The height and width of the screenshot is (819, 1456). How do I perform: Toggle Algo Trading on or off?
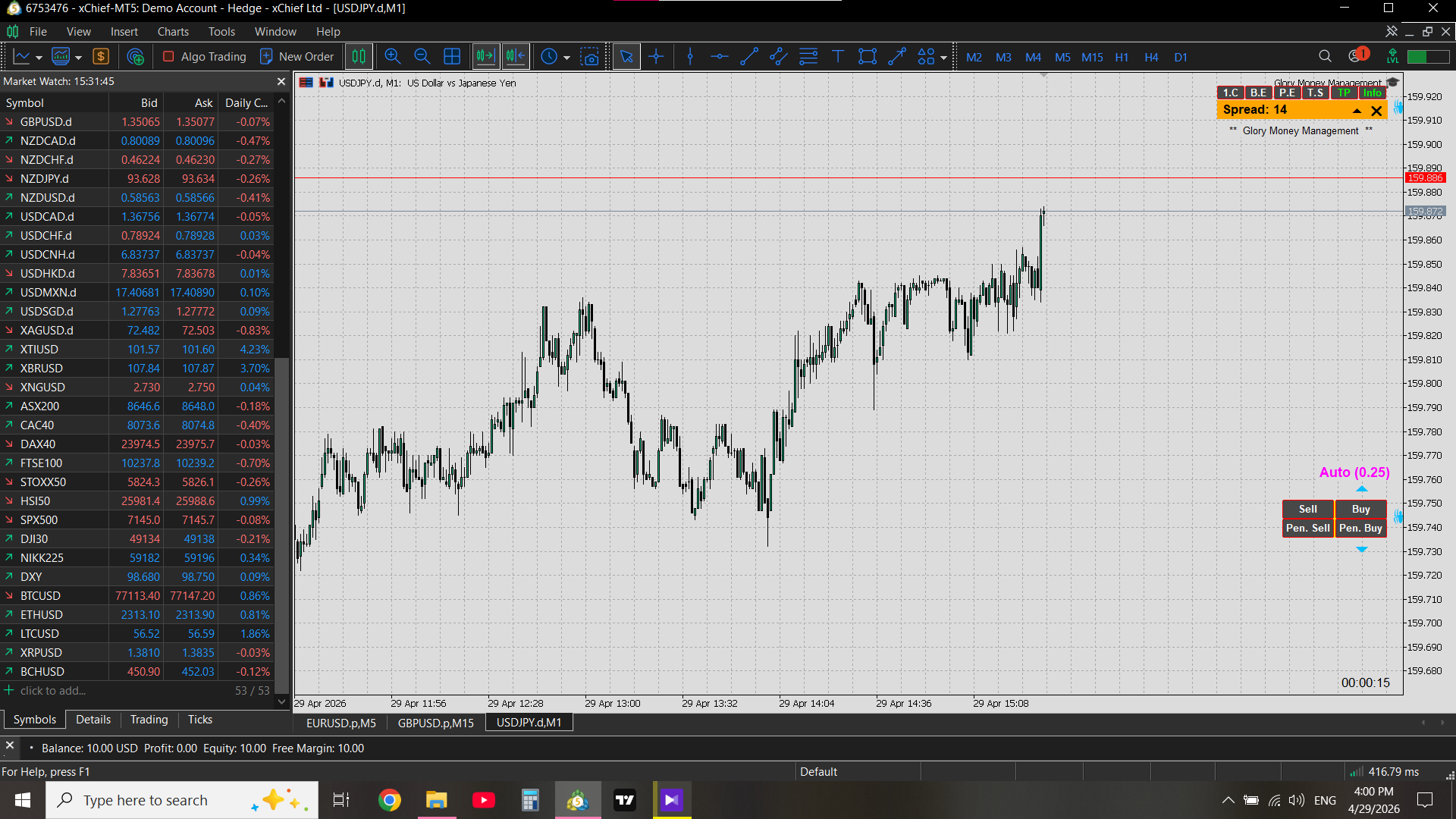tap(205, 57)
